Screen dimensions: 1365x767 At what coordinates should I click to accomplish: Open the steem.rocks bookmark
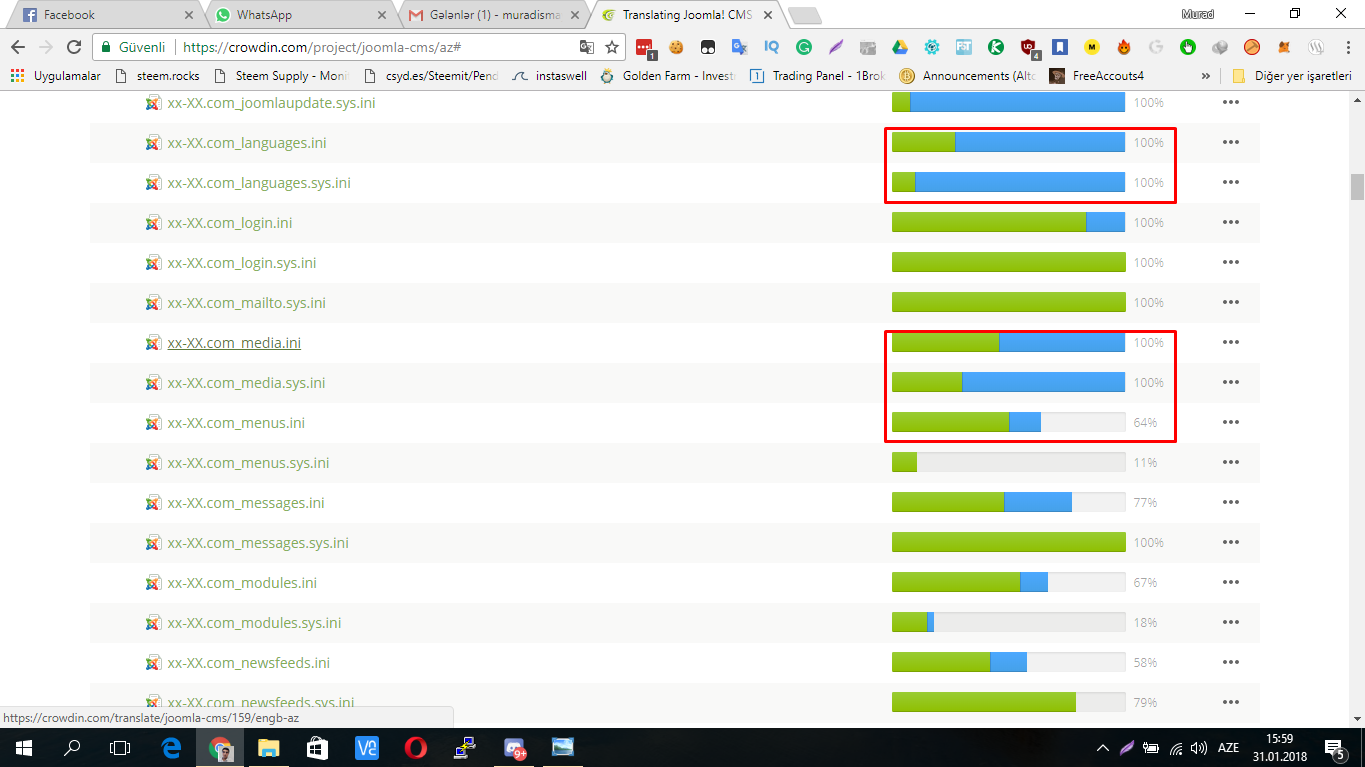pos(158,76)
